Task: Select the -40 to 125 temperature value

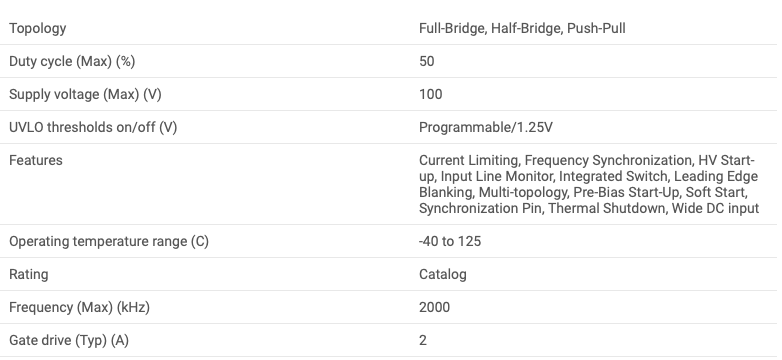Action: pos(450,241)
